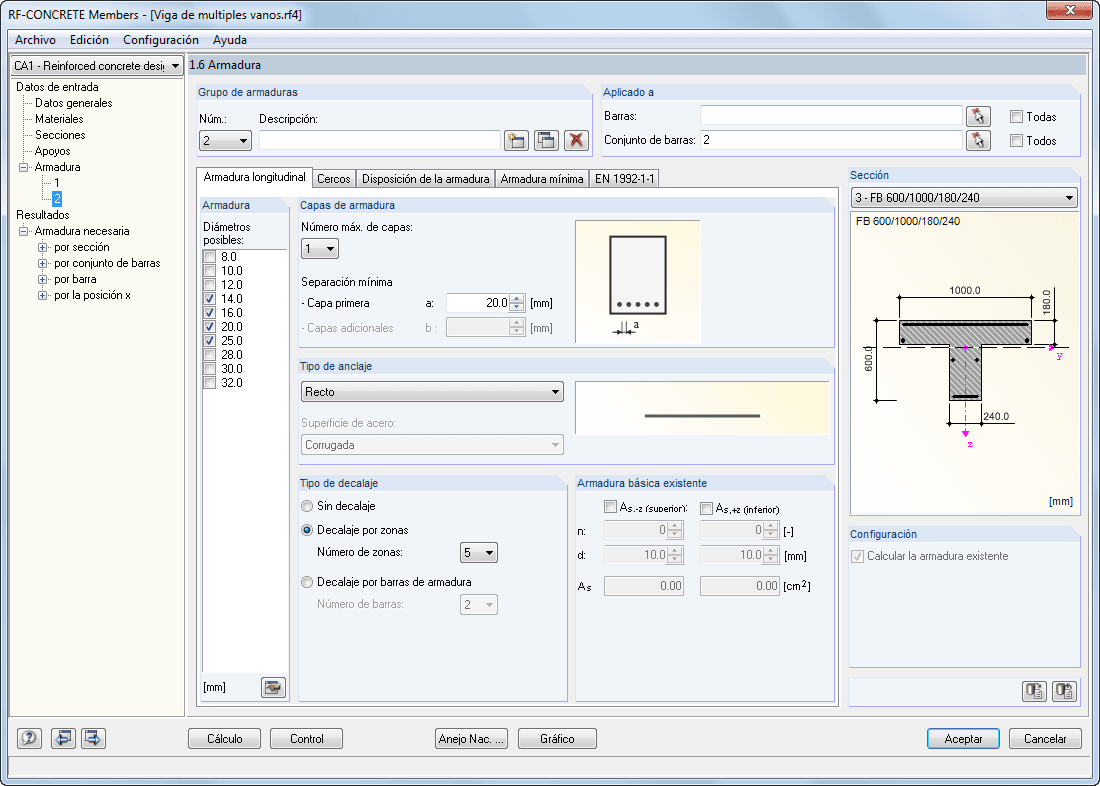Image resolution: width=1100 pixels, height=786 pixels.
Task: Open Número máx. de capas dropdown
Action: 319,248
